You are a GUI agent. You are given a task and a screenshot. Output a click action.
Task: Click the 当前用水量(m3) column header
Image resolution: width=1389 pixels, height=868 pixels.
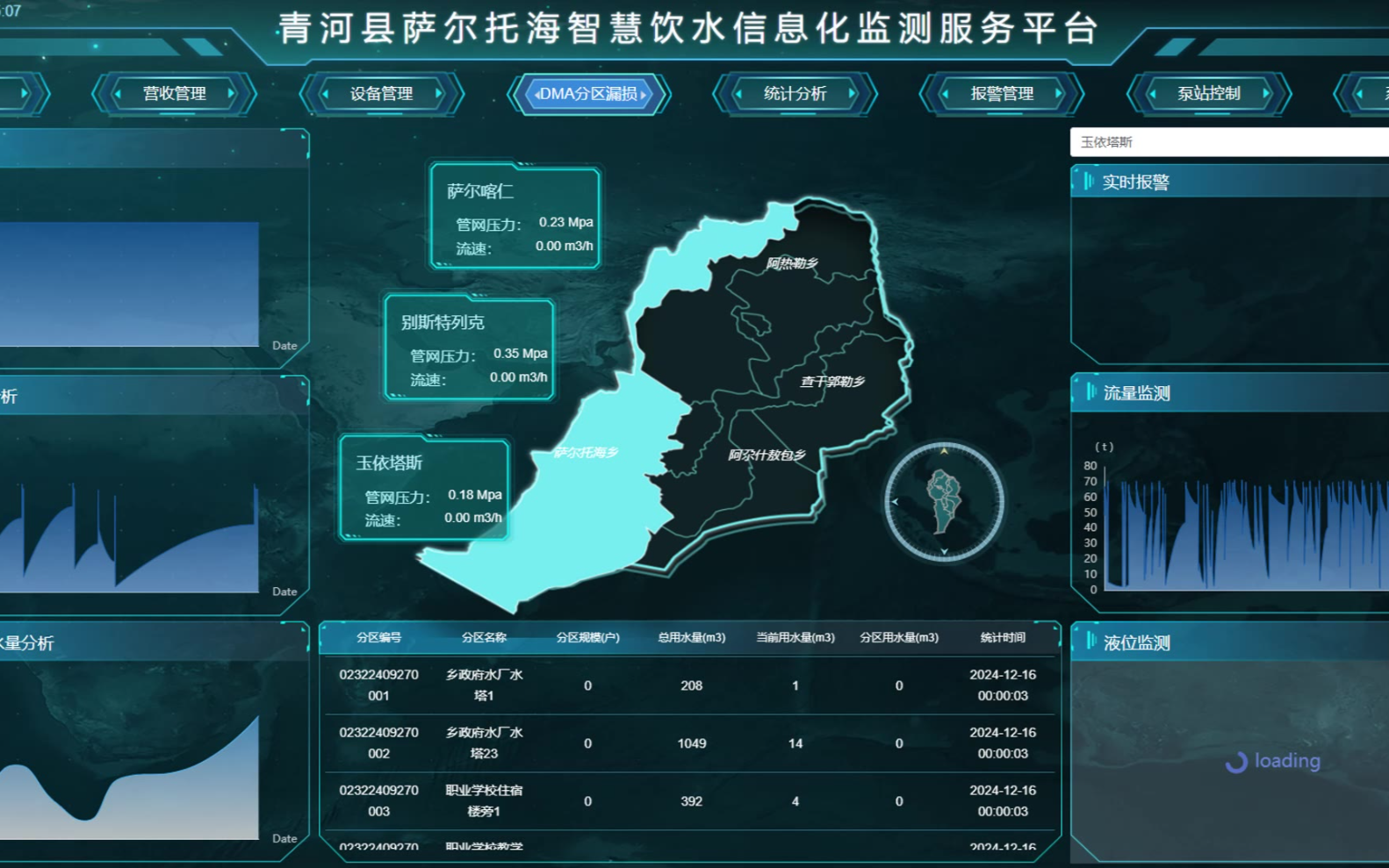coord(795,637)
